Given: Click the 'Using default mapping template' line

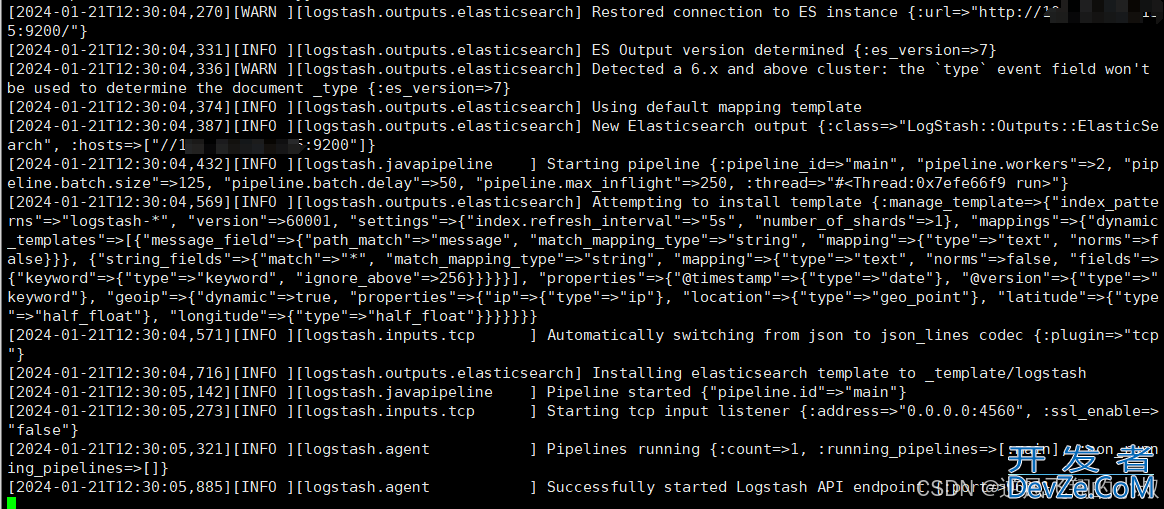Looking at the screenshot, I should point(726,107).
